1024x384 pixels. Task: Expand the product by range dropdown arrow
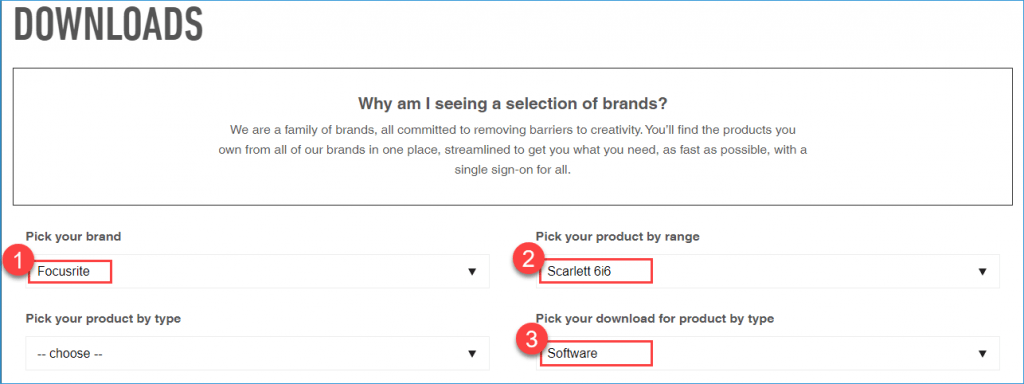pos(982,272)
